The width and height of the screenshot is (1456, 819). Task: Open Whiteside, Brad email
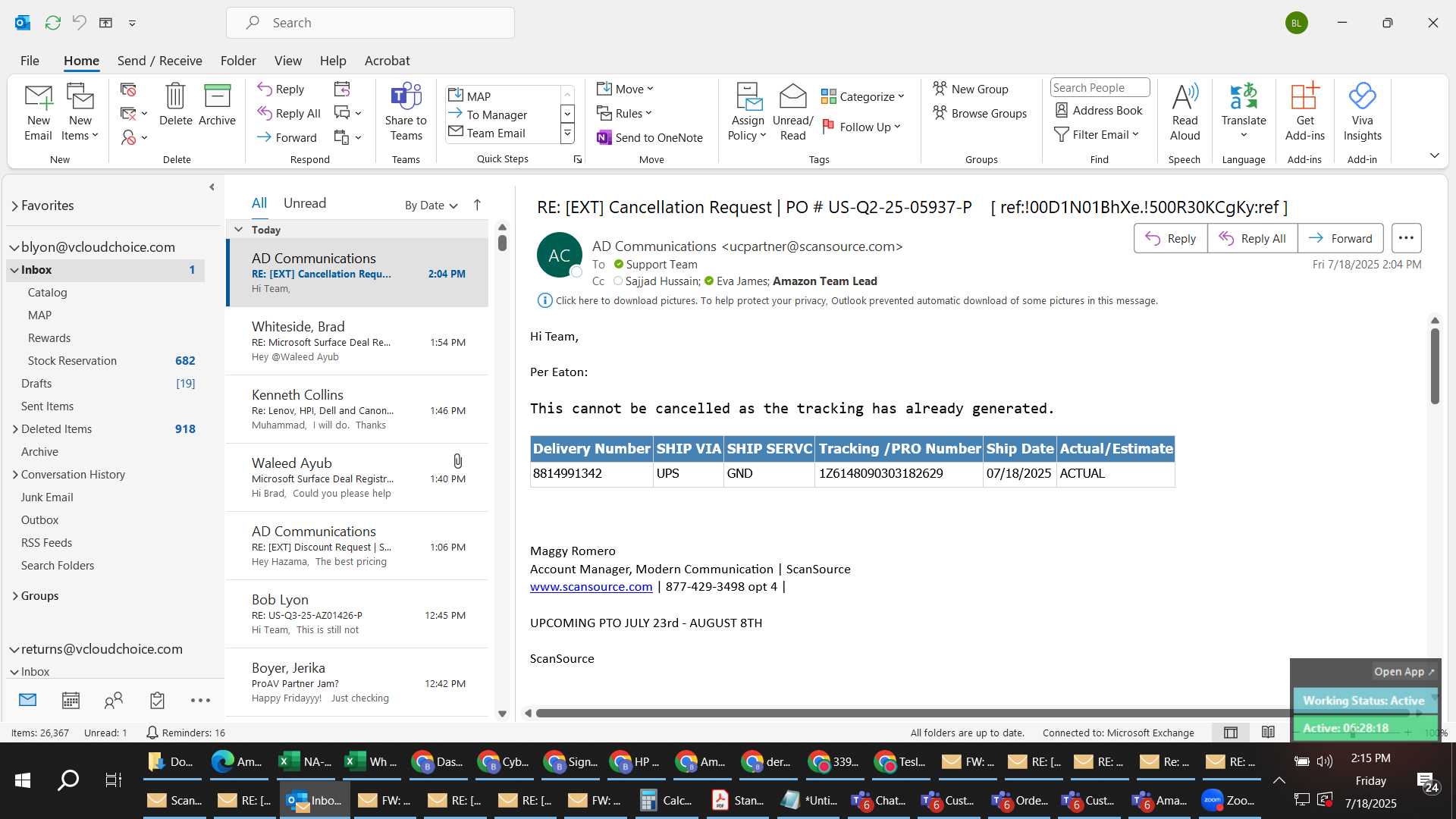pos(357,341)
